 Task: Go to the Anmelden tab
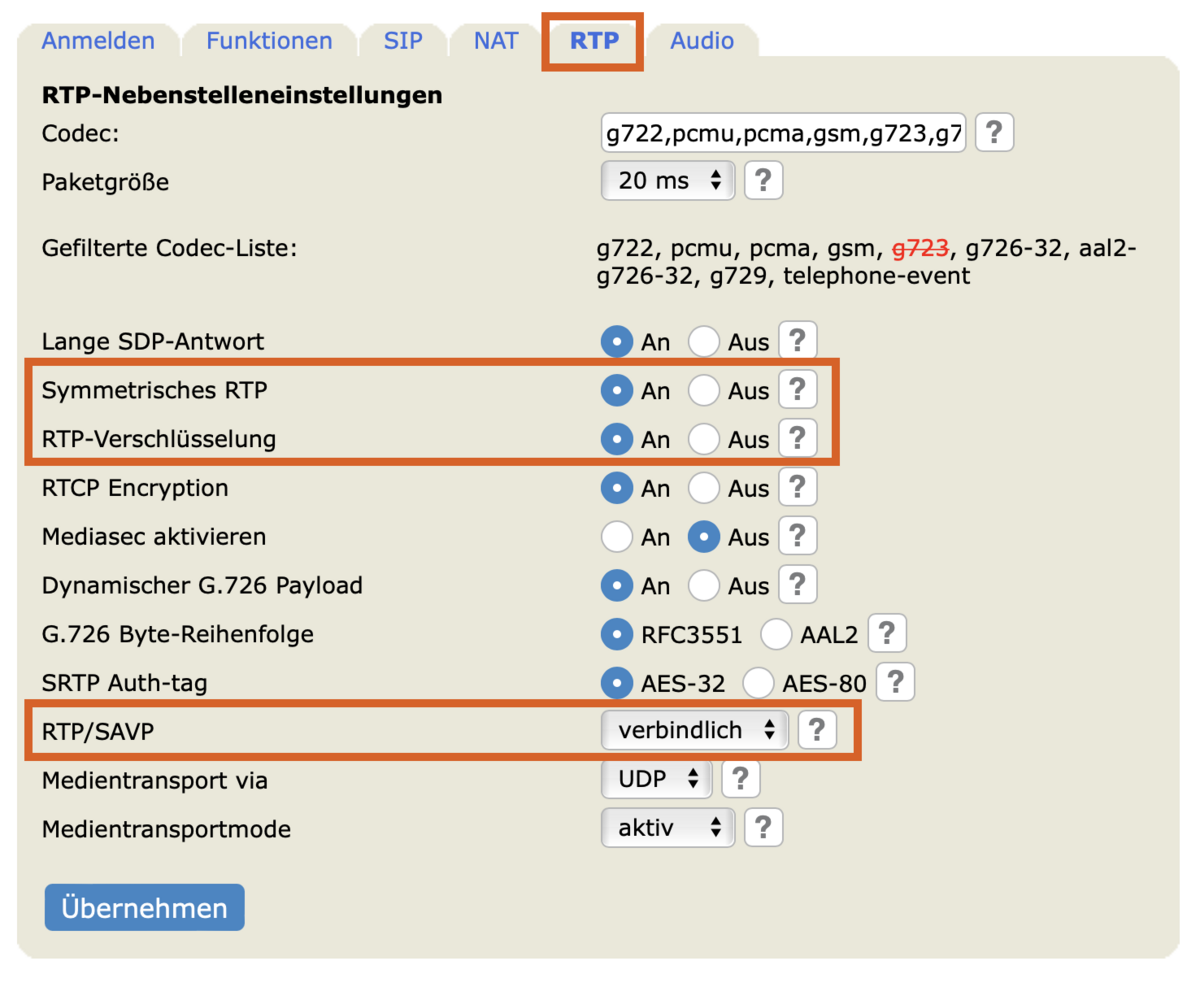pos(98,41)
